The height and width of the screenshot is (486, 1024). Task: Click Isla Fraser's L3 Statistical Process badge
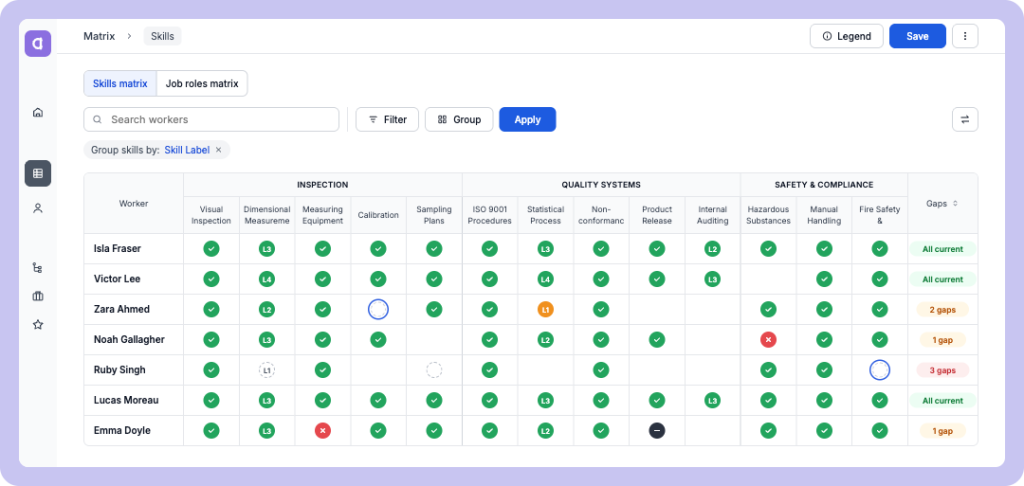tap(545, 249)
